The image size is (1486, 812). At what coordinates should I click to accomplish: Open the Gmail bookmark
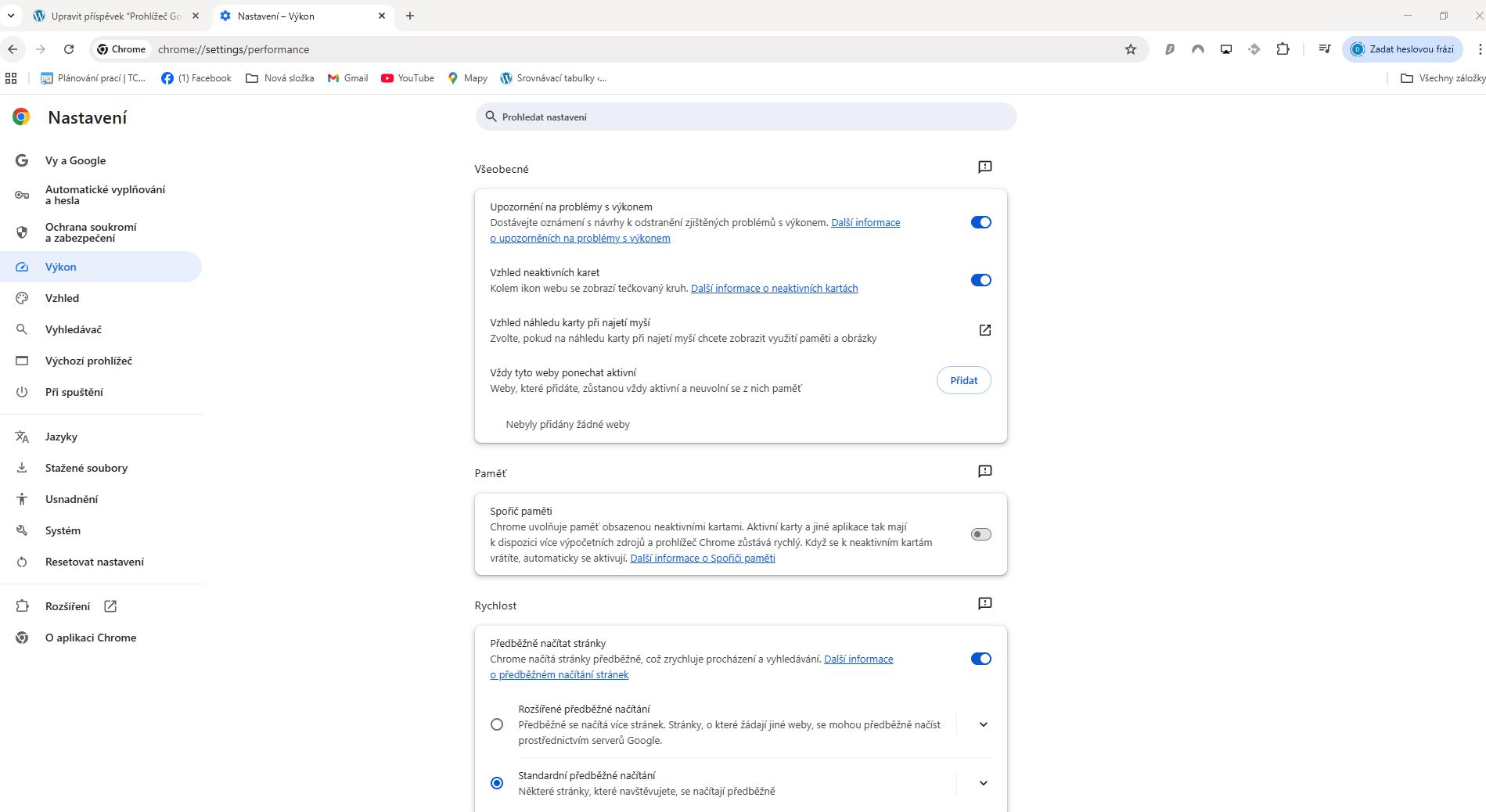tap(347, 78)
